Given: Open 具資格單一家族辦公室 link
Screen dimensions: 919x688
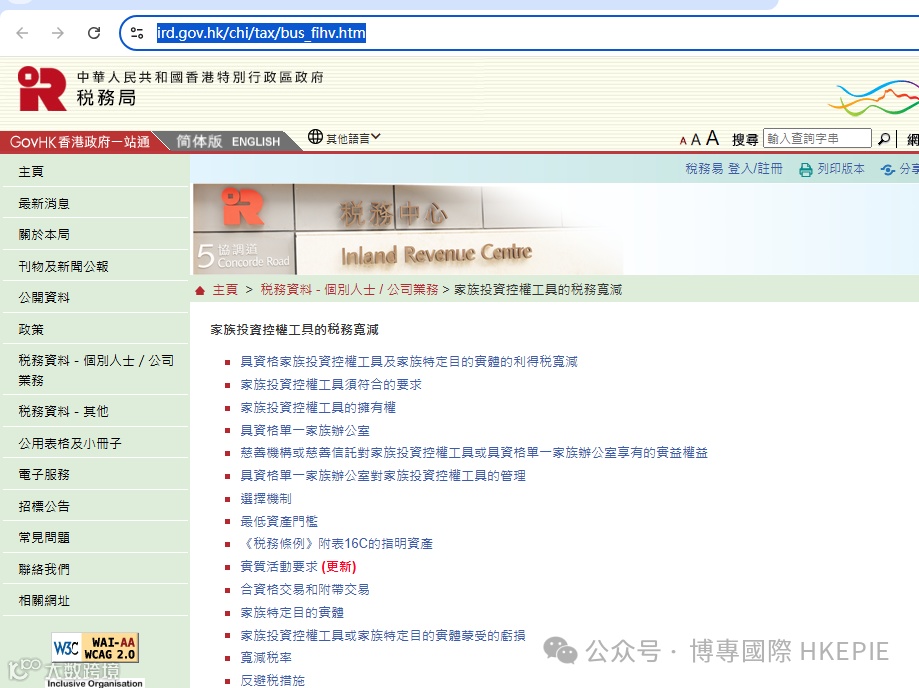Looking at the screenshot, I should (x=305, y=430).
